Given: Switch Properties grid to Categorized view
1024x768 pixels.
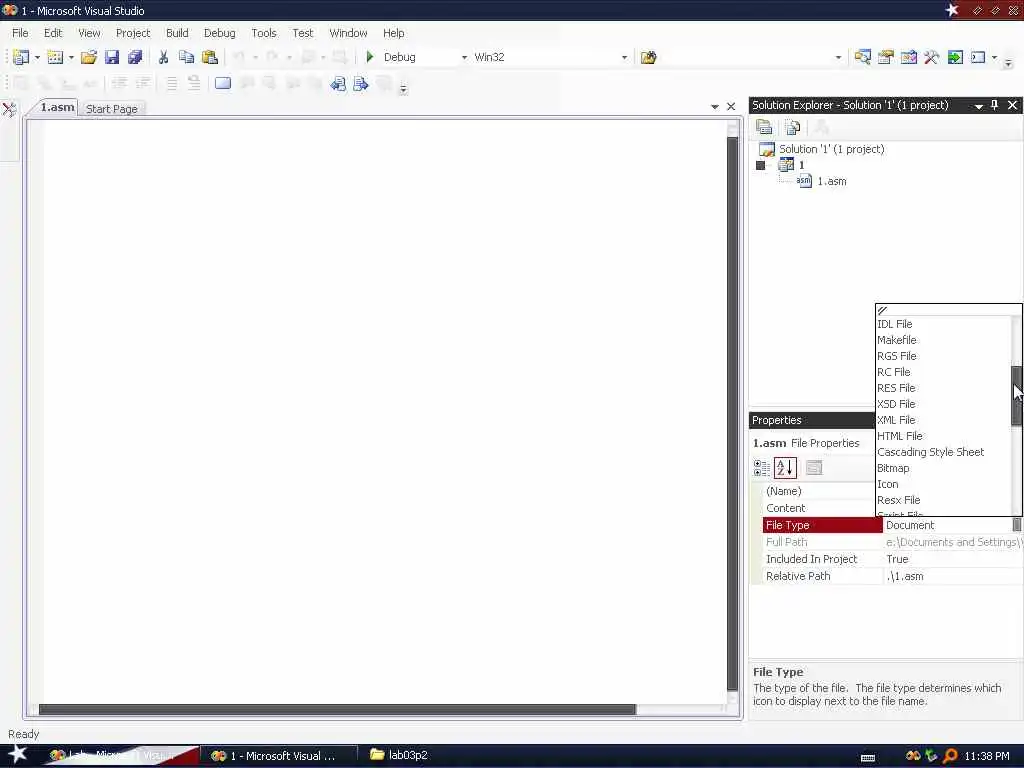Looking at the screenshot, I should [x=761, y=468].
